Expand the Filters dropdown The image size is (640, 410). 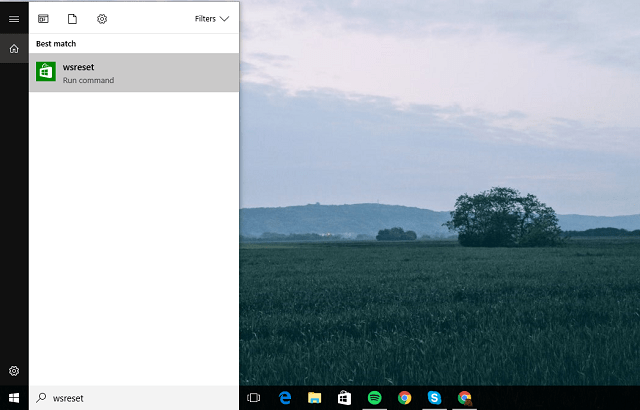click(x=212, y=19)
